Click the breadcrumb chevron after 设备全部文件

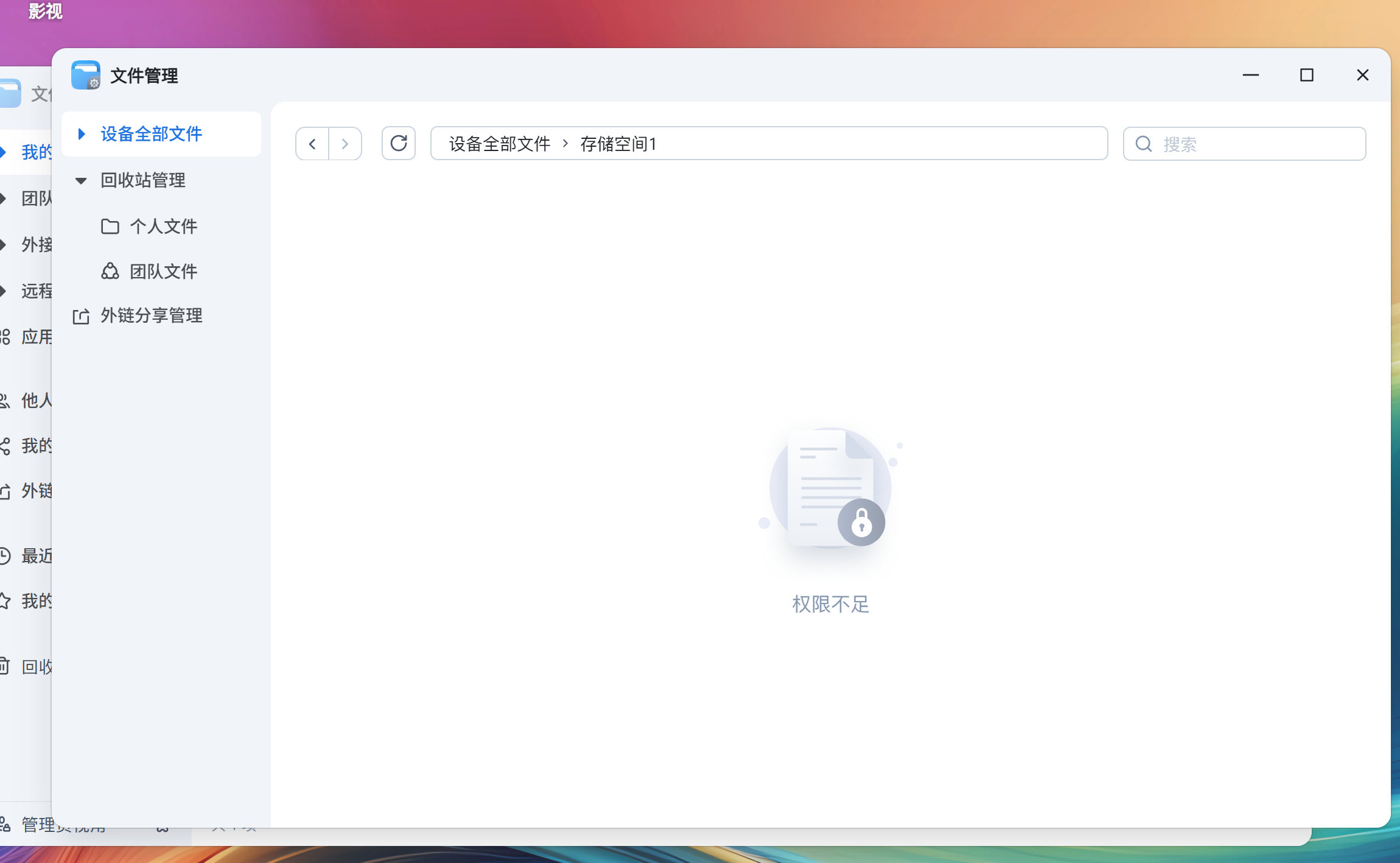tap(565, 144)
